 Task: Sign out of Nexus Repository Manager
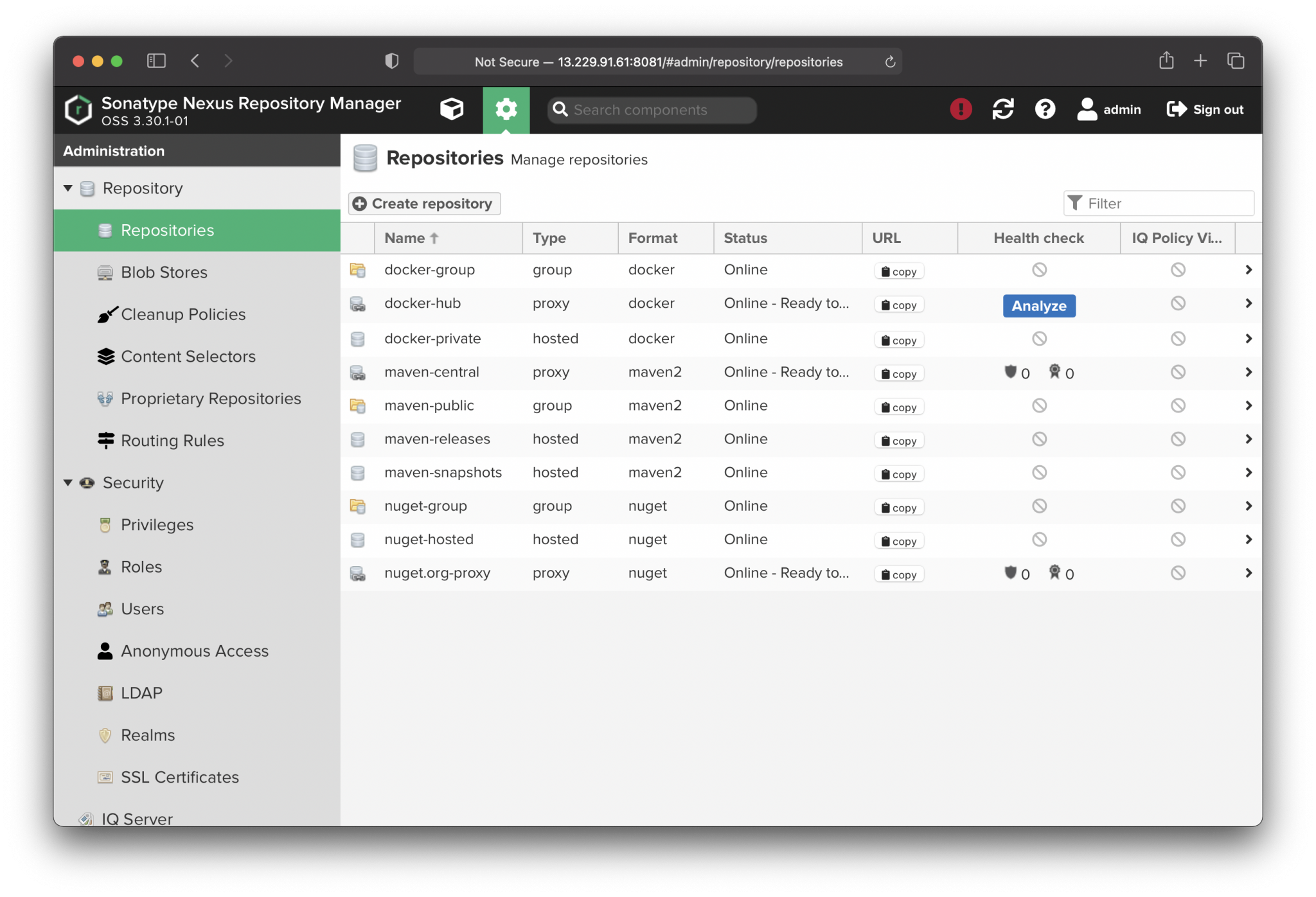click(1205, 109)
